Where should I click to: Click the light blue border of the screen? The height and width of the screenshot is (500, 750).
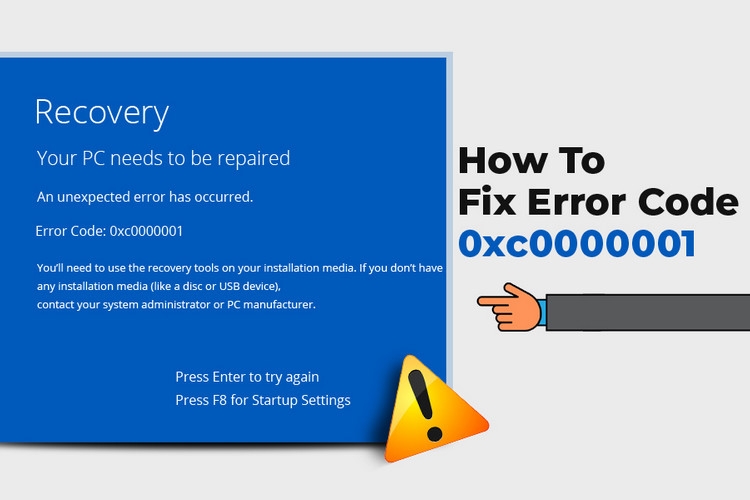click(450, 191)
